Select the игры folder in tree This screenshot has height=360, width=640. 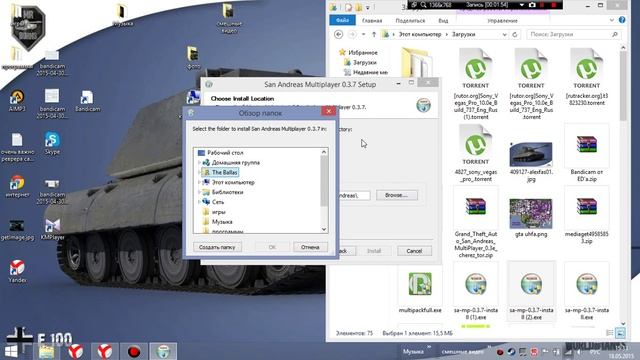pos(214,212)
